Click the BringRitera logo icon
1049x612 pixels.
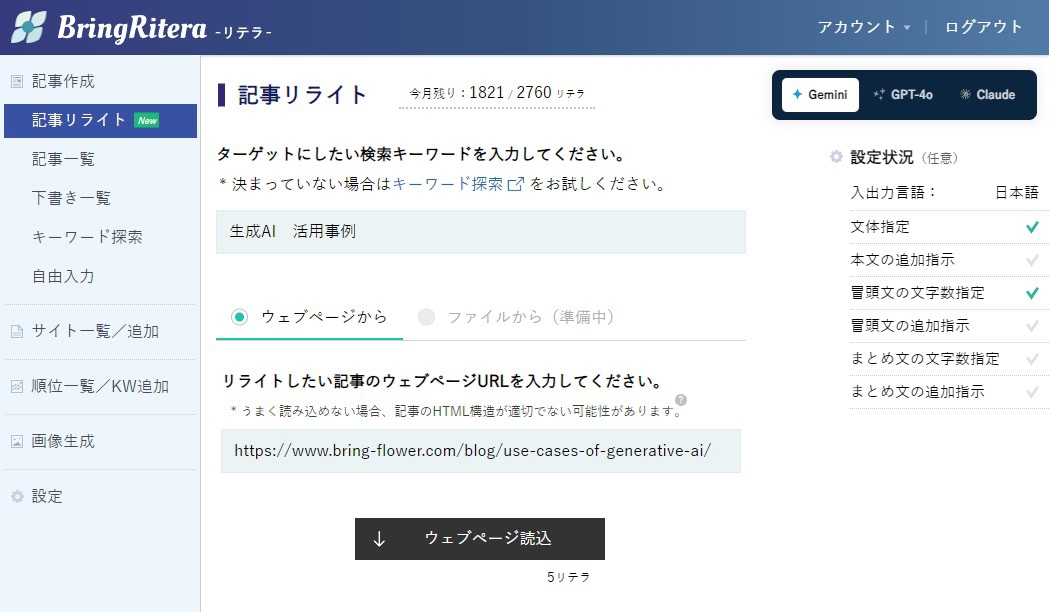(28, 27)
